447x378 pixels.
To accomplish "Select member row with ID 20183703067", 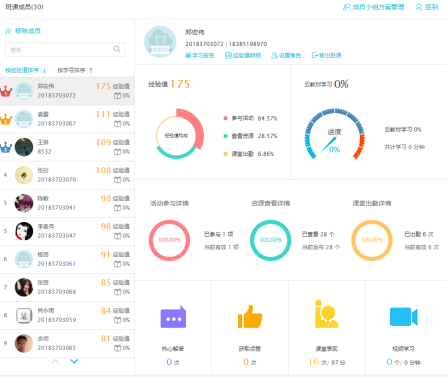I will (x=67, y=119).
